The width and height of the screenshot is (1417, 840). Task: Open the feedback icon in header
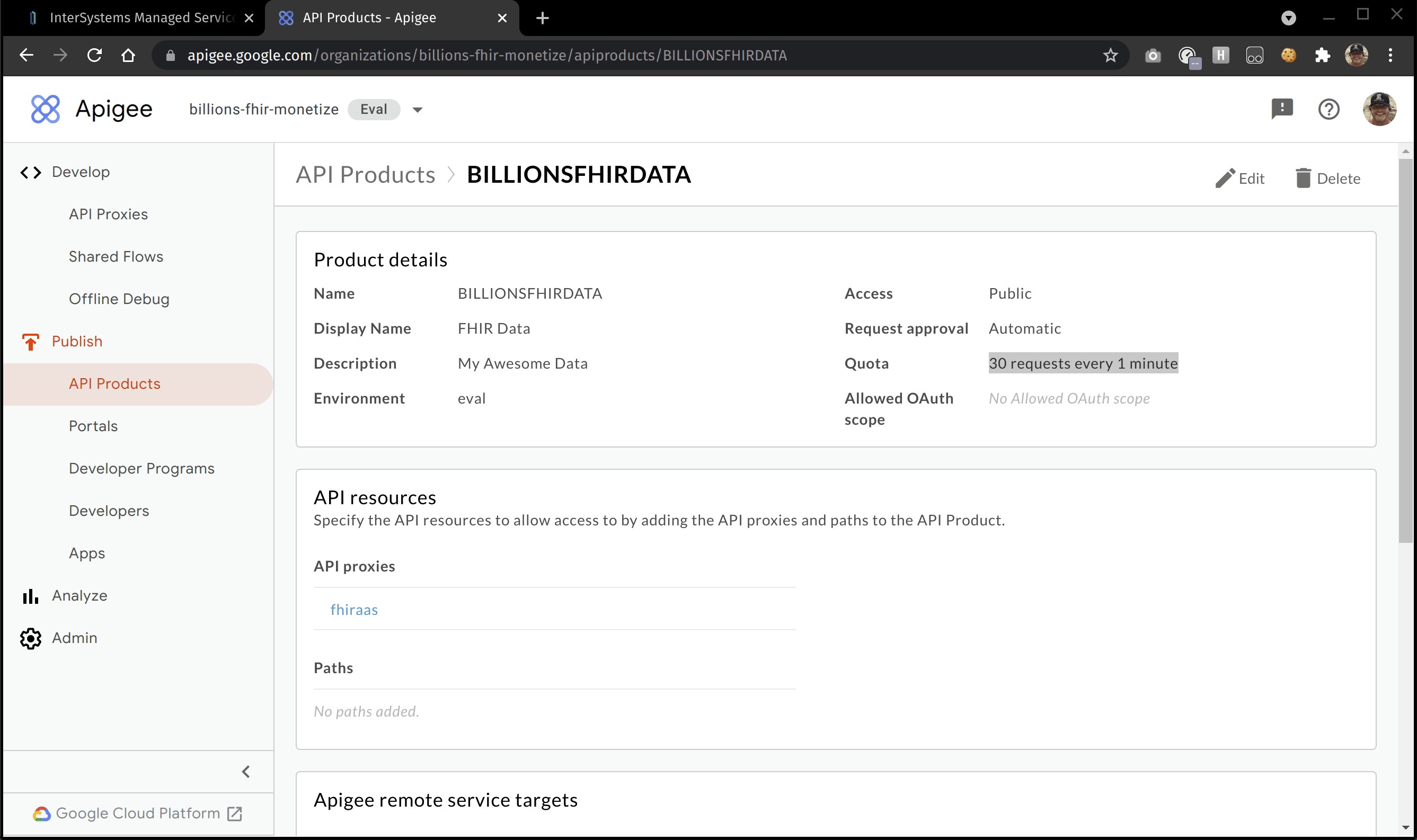coord(1282,109)
